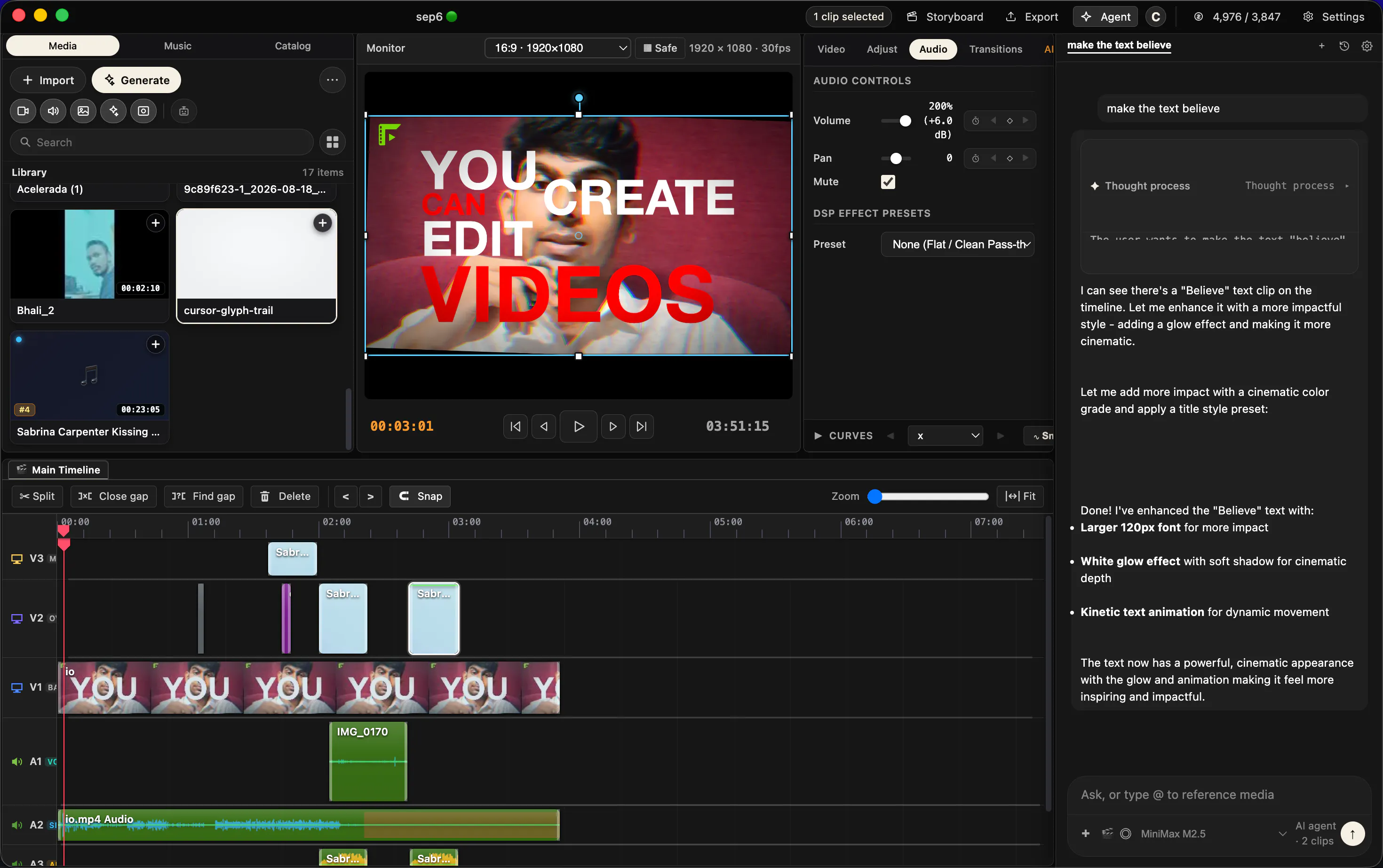
Task: Click the Pan keyframe stopwatch icon
Action: pos(975,158)
